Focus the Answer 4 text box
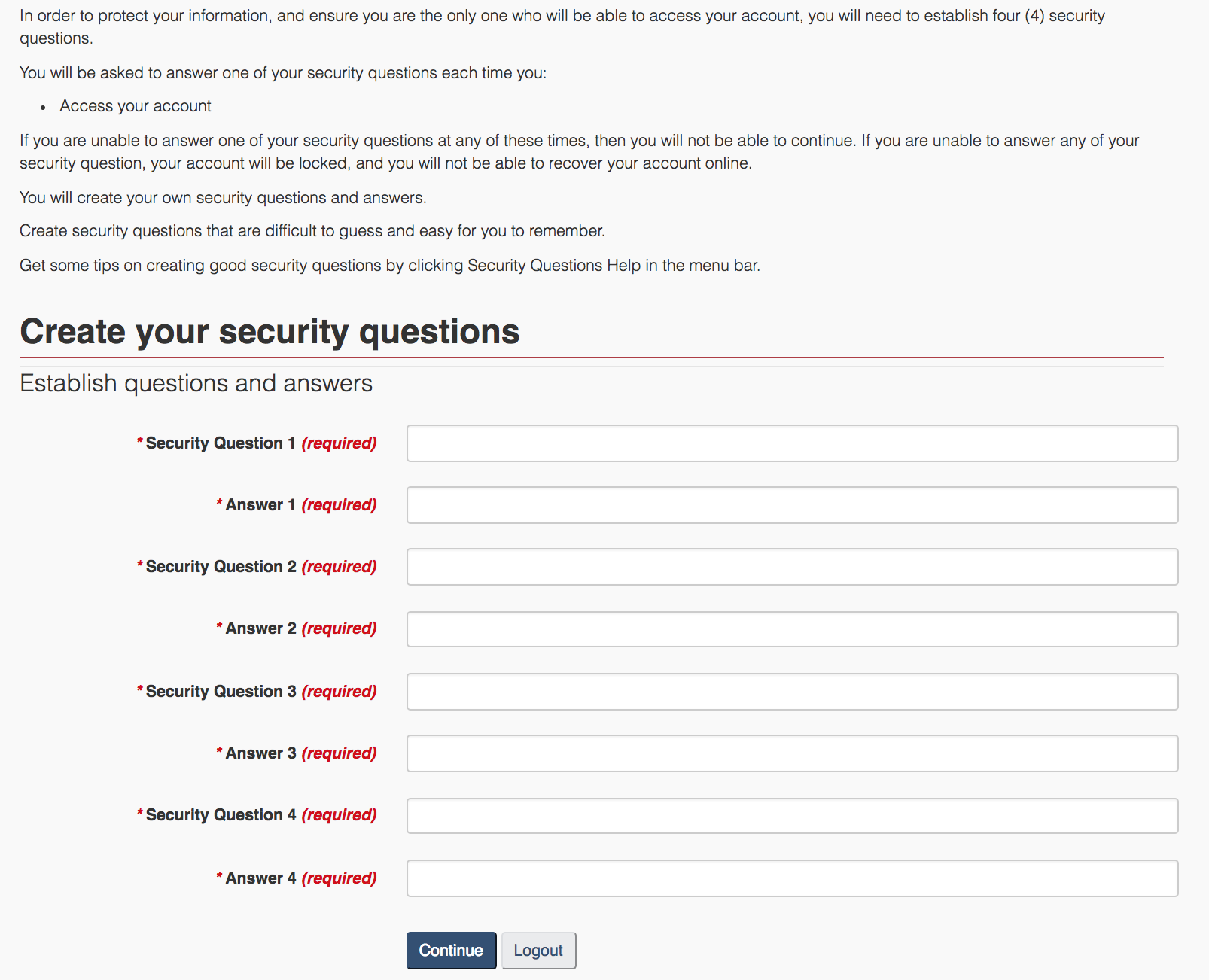 pyautogui.click(x=792, y=878)
